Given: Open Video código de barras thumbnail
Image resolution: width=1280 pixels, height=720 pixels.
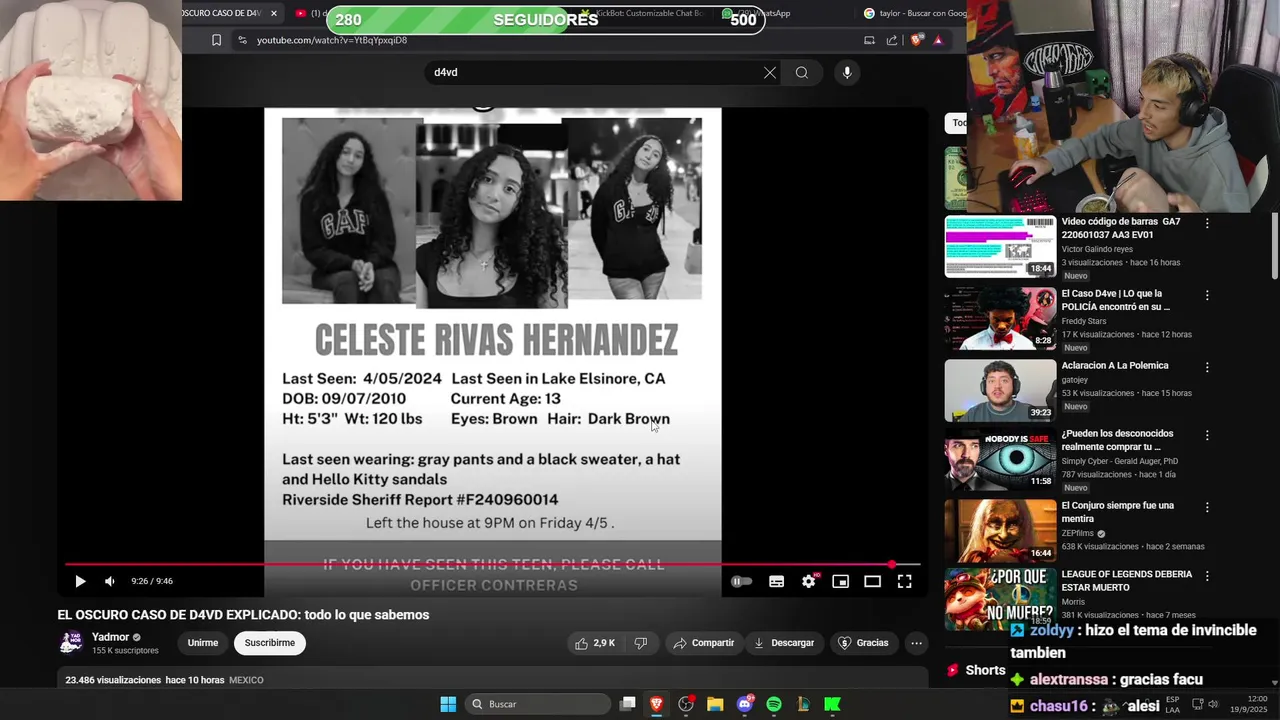Looking at the screenshot, I should (1000, 246).
